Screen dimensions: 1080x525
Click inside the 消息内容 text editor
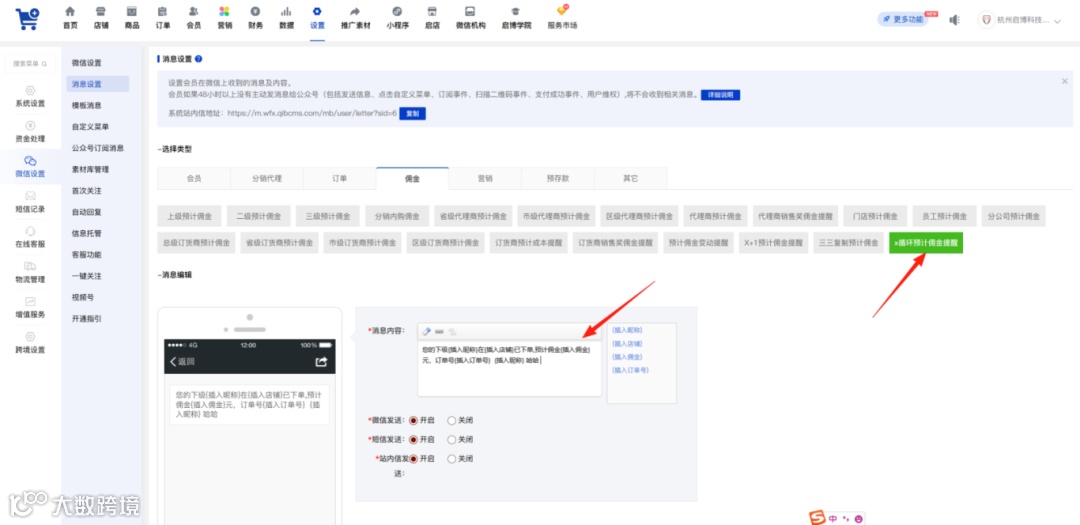(x=510, y=368)
